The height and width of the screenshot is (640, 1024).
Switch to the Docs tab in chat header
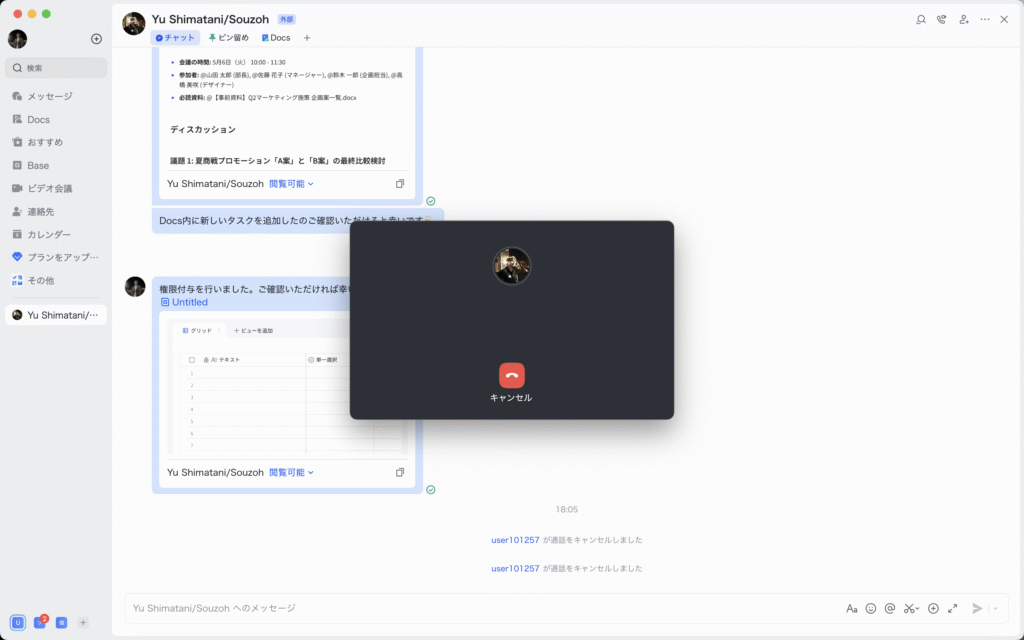[275, 38]
